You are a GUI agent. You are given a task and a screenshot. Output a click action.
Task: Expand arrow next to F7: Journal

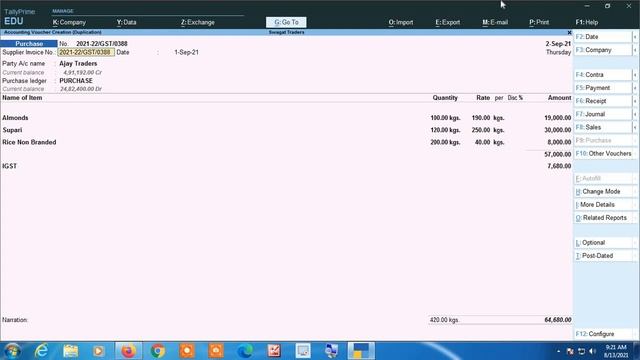click(x=635, y=114)
